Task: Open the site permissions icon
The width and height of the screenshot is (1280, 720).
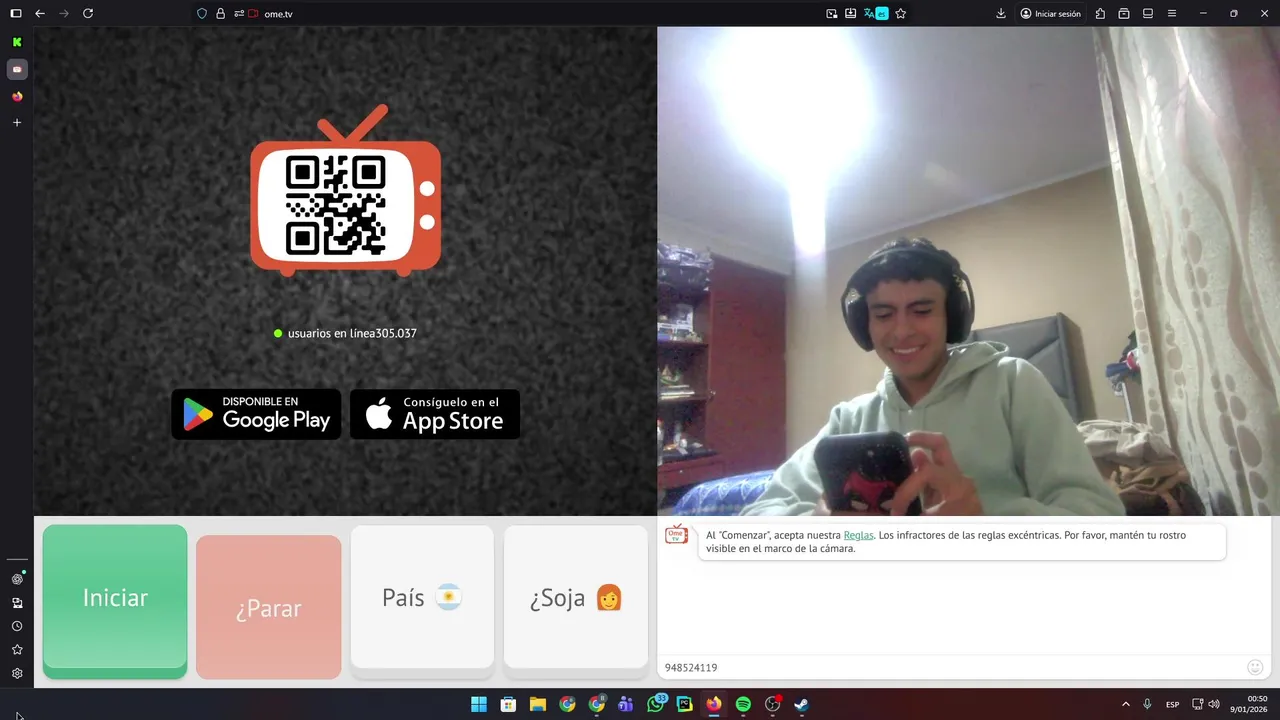Action: (x=239, y=13)
